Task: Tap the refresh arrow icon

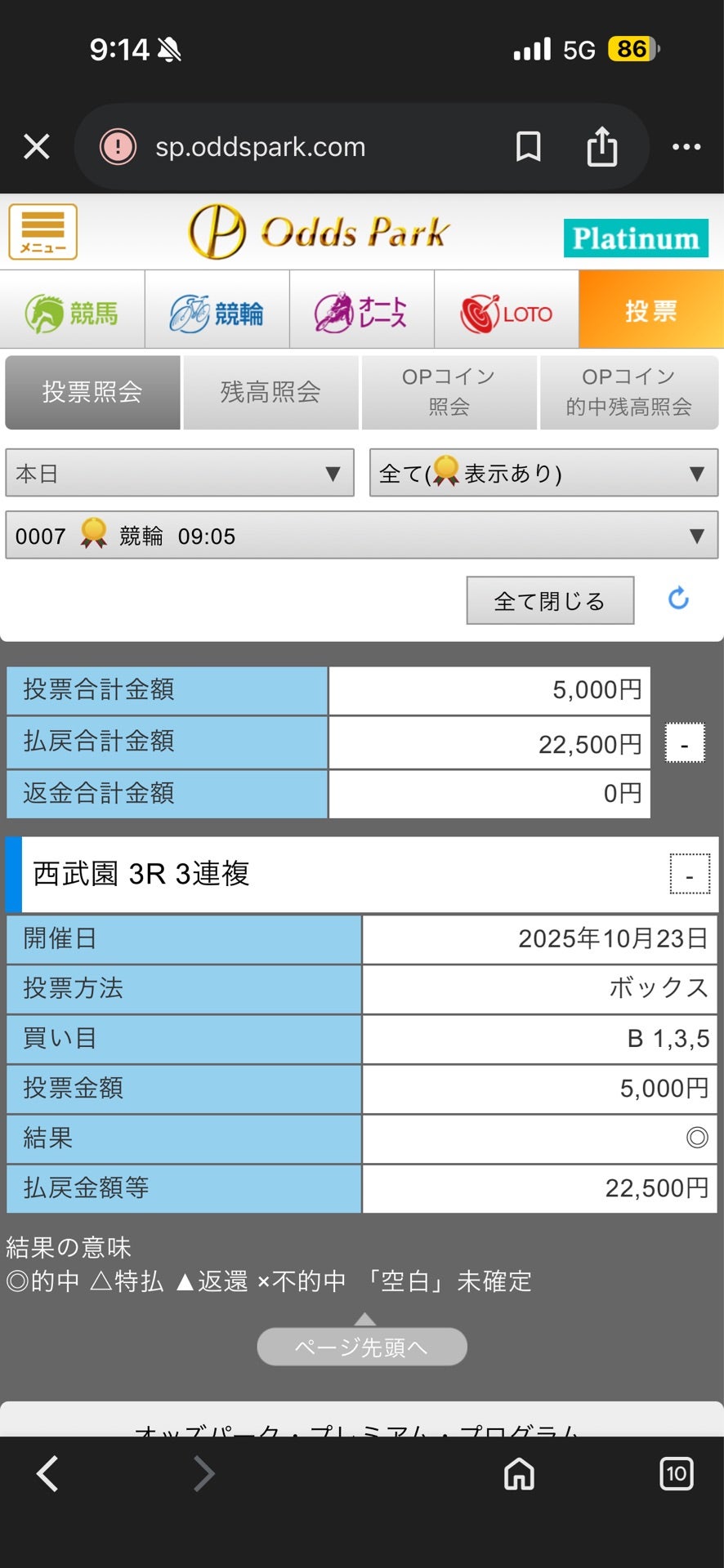Action: coord(678,599)
